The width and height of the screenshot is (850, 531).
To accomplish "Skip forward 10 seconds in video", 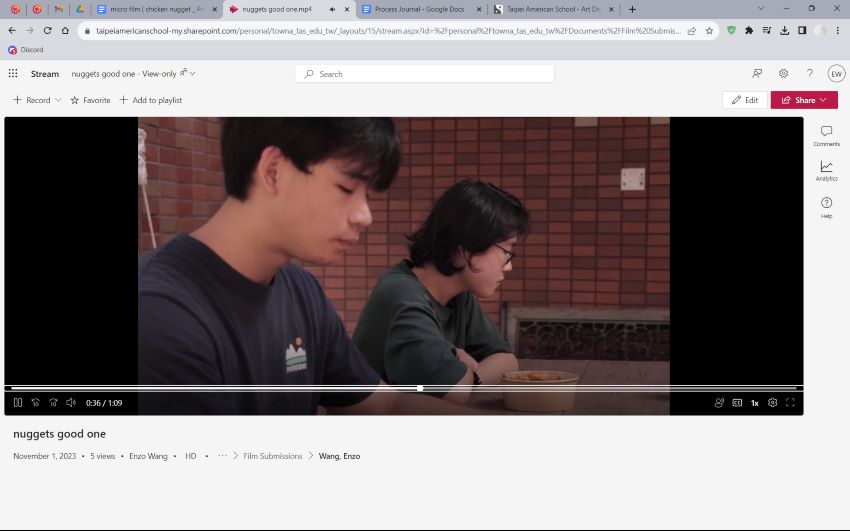I will click(53, 403).
